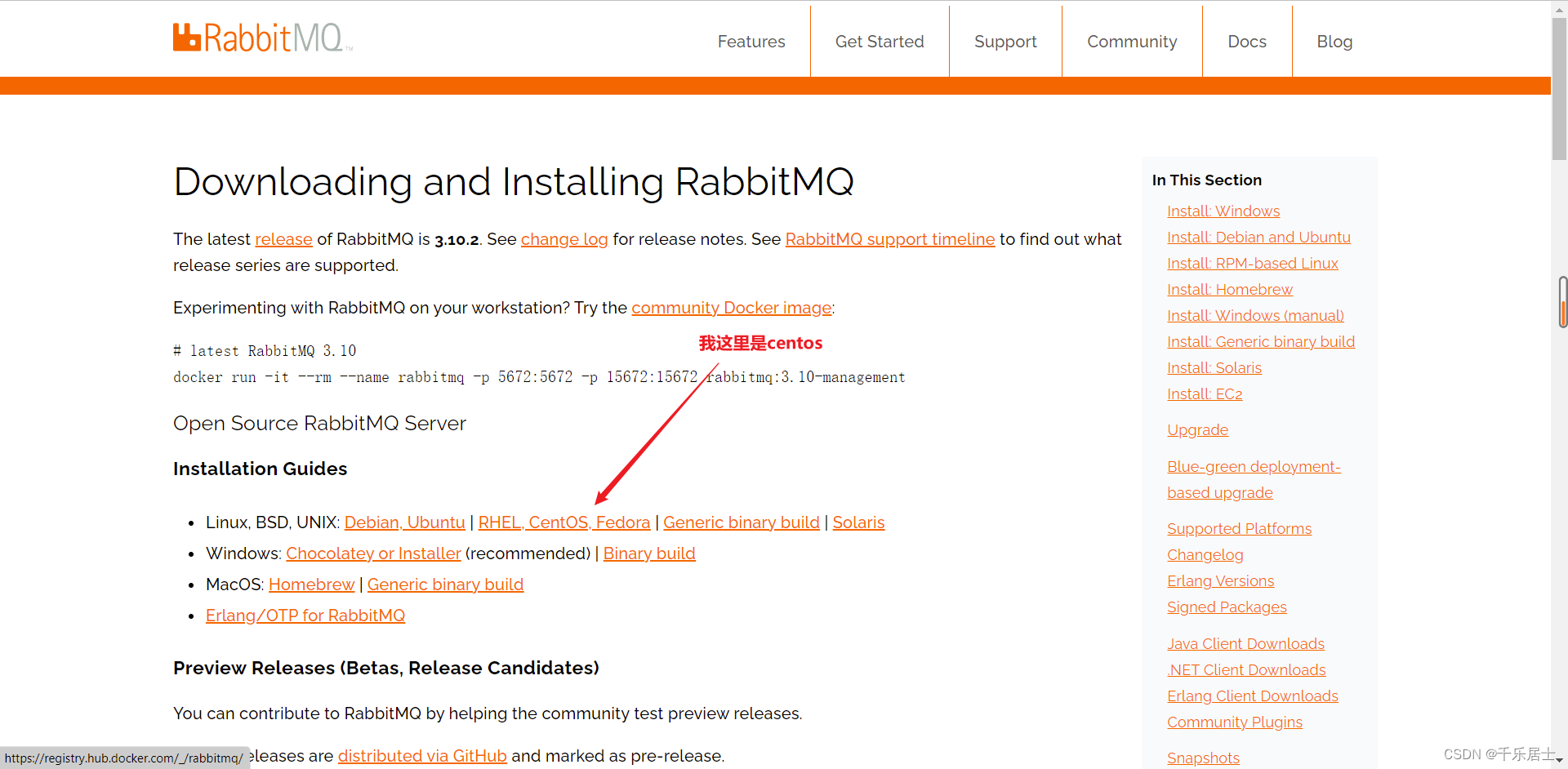Open sidebar Install: Windows (manual)

pyautogui.click(x=1255, y=316)
